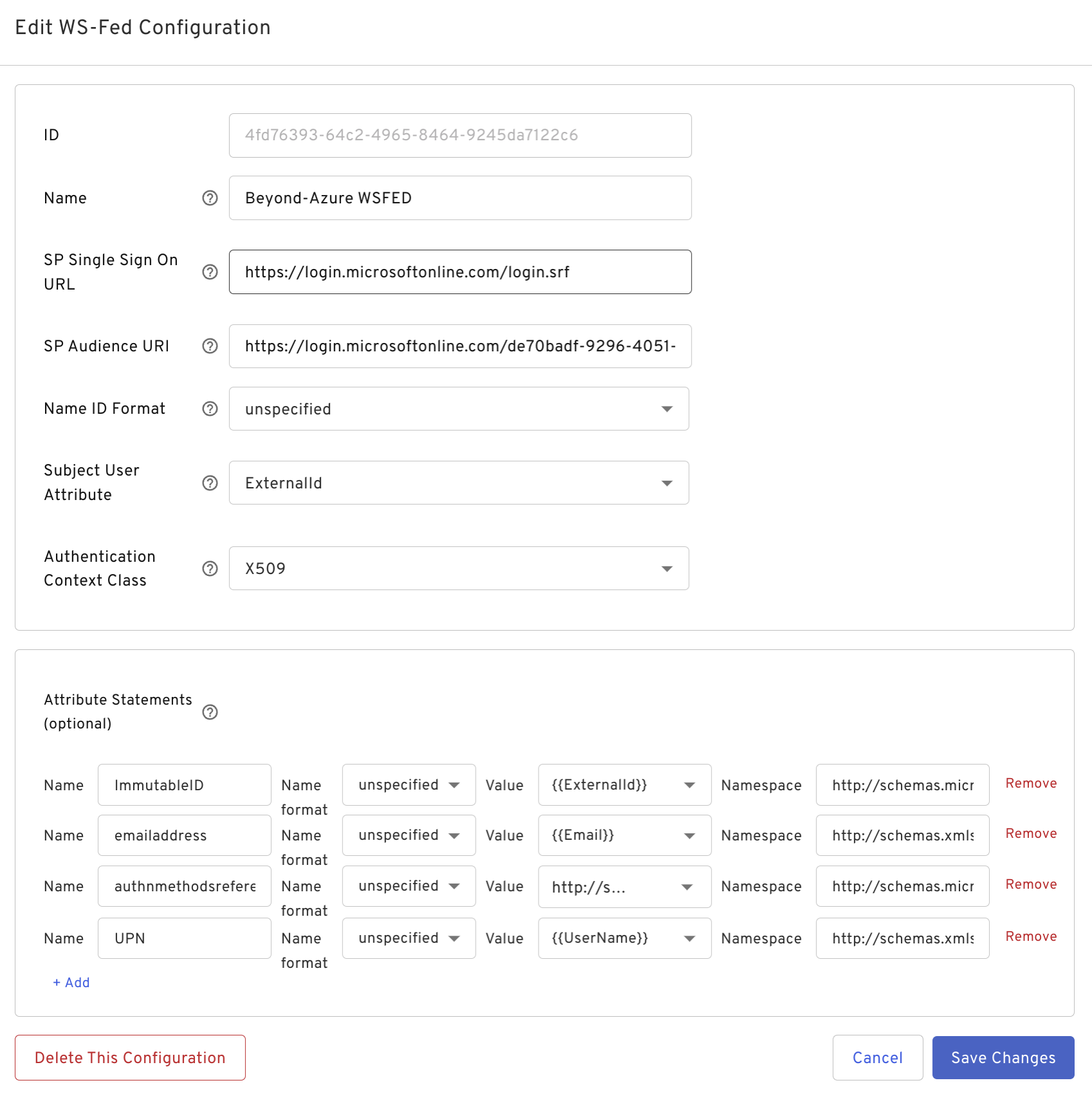The height and width of the screenshot is (1094, 1092).
Task: Cancel editing the configuration
Action: 877,1057
